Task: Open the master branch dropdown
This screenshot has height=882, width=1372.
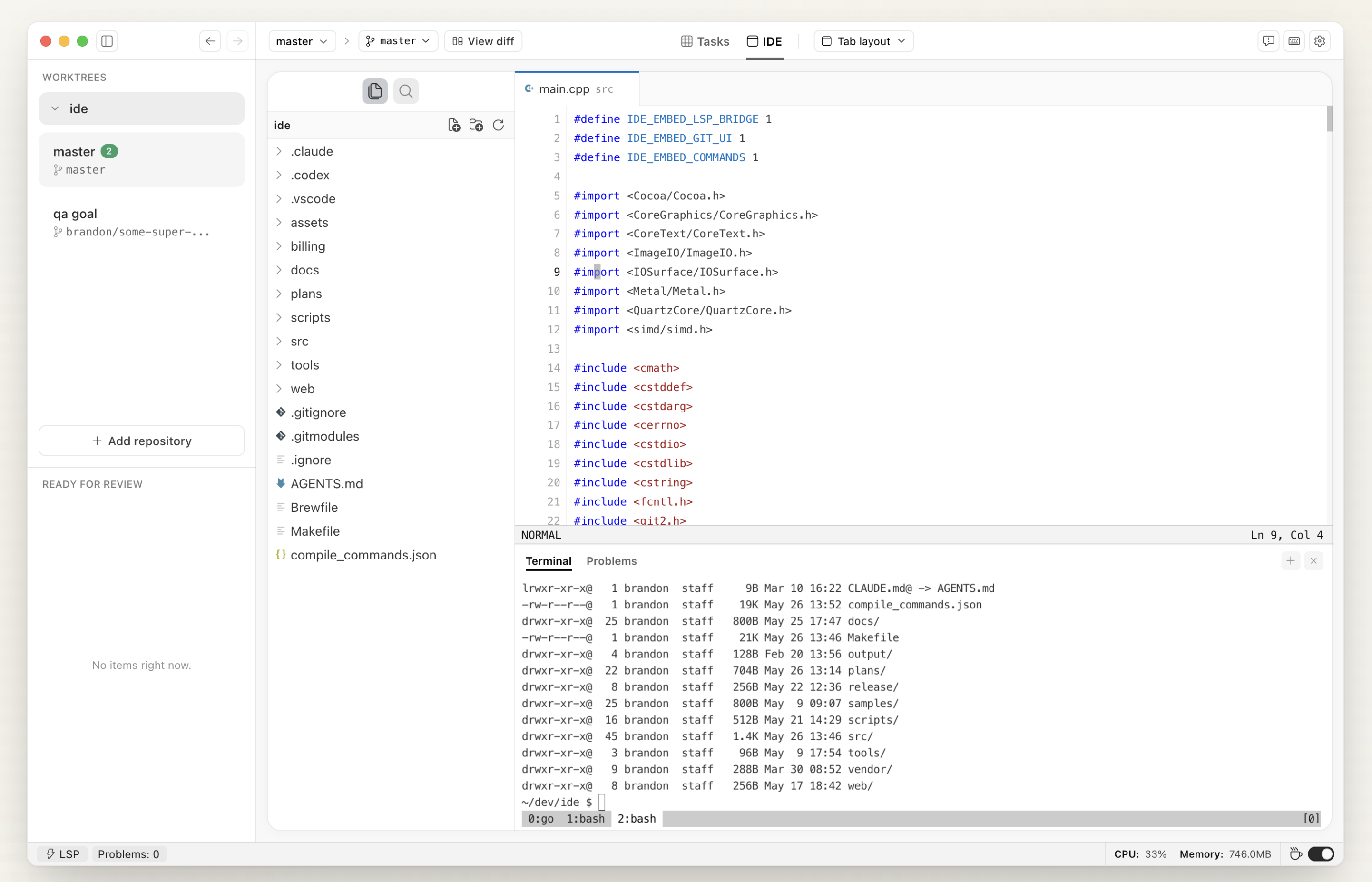Action: tap(398, 41)
